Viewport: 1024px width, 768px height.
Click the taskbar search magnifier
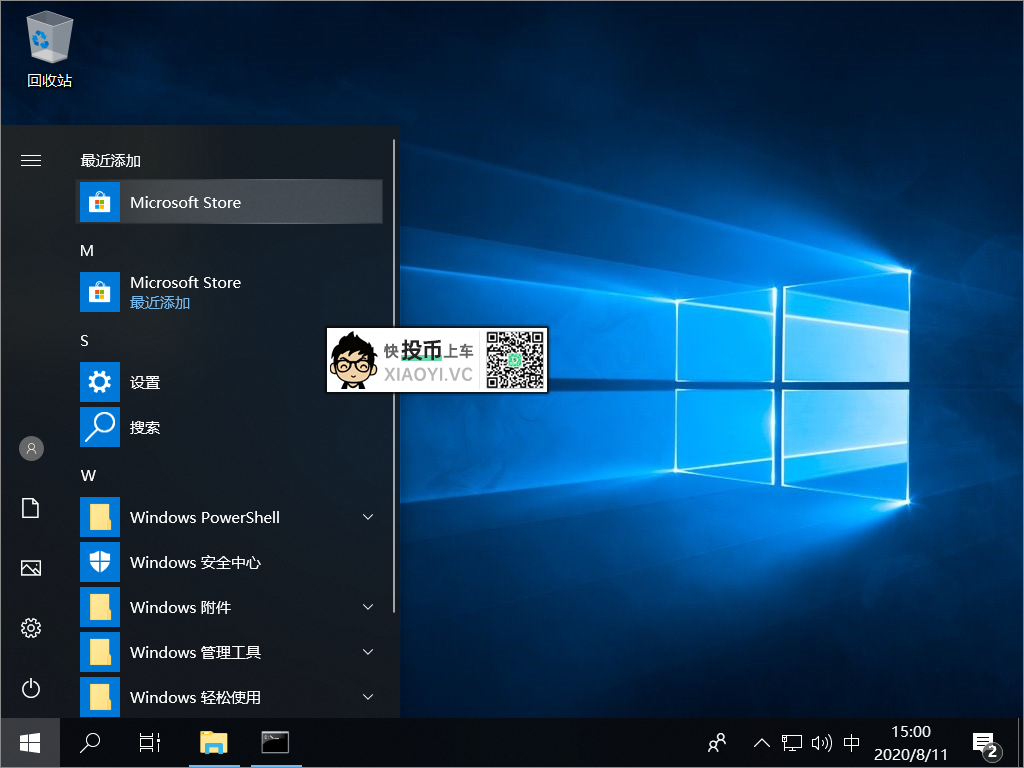tap(90, 742)
